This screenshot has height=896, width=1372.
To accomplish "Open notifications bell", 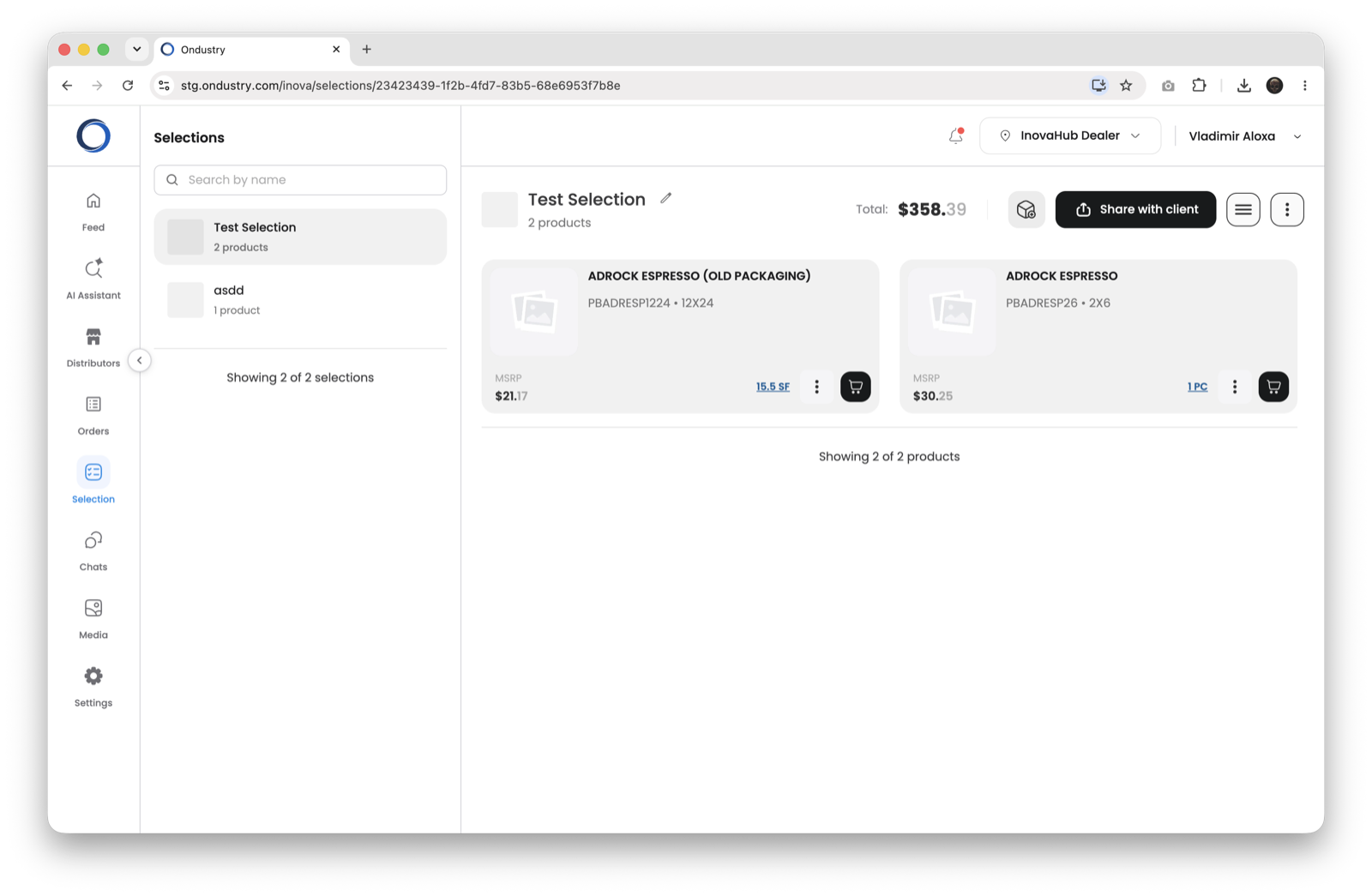I will 956,135.
